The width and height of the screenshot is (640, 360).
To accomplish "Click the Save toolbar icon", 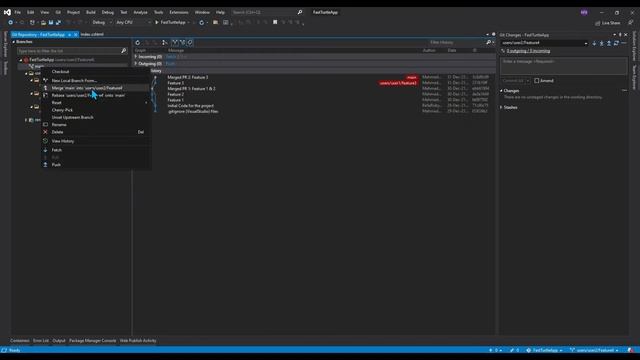I will coord(51,22).
